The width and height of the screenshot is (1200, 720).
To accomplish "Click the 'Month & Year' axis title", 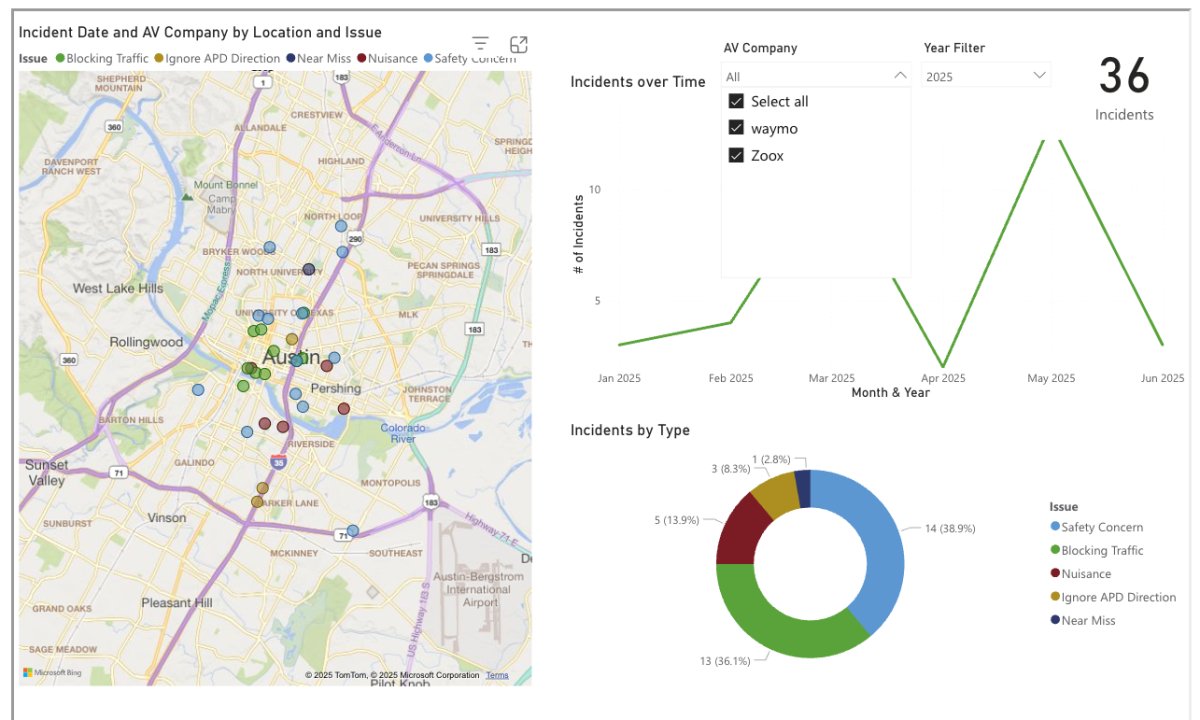I will (x=890, y=393).
